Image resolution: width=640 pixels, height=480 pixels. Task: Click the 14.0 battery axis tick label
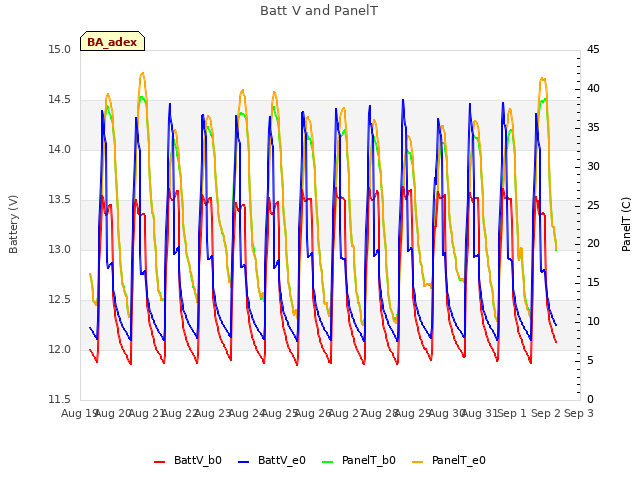(60, 150)
